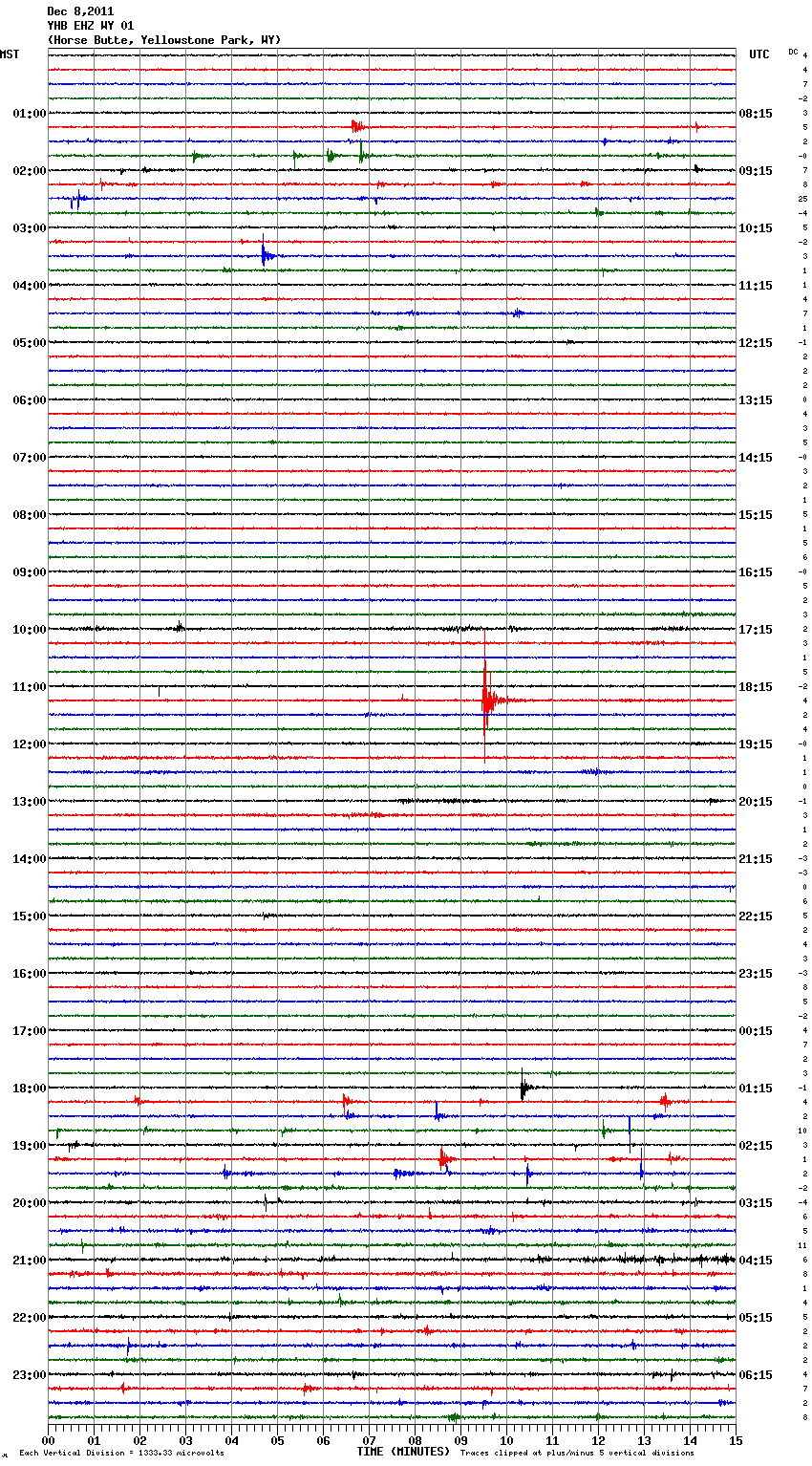The image size is (812, 1466).
Task: Select the '11:00' MST row label
Action: pos(30,687)
